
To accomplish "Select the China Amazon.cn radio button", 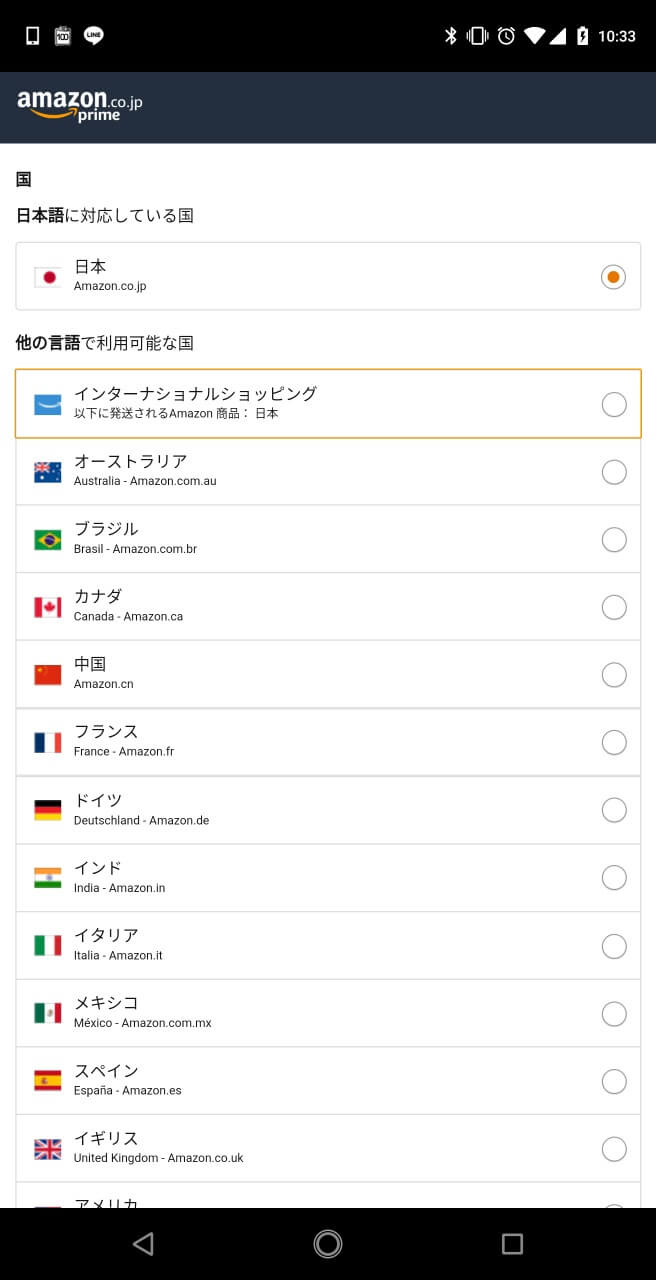I will [x=614, y=675].
